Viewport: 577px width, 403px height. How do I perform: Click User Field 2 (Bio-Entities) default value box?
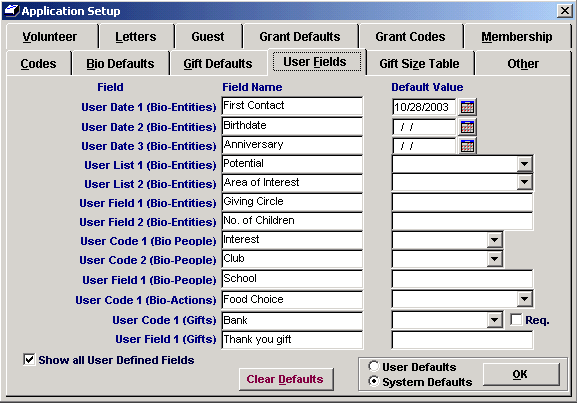coord(462,222)
